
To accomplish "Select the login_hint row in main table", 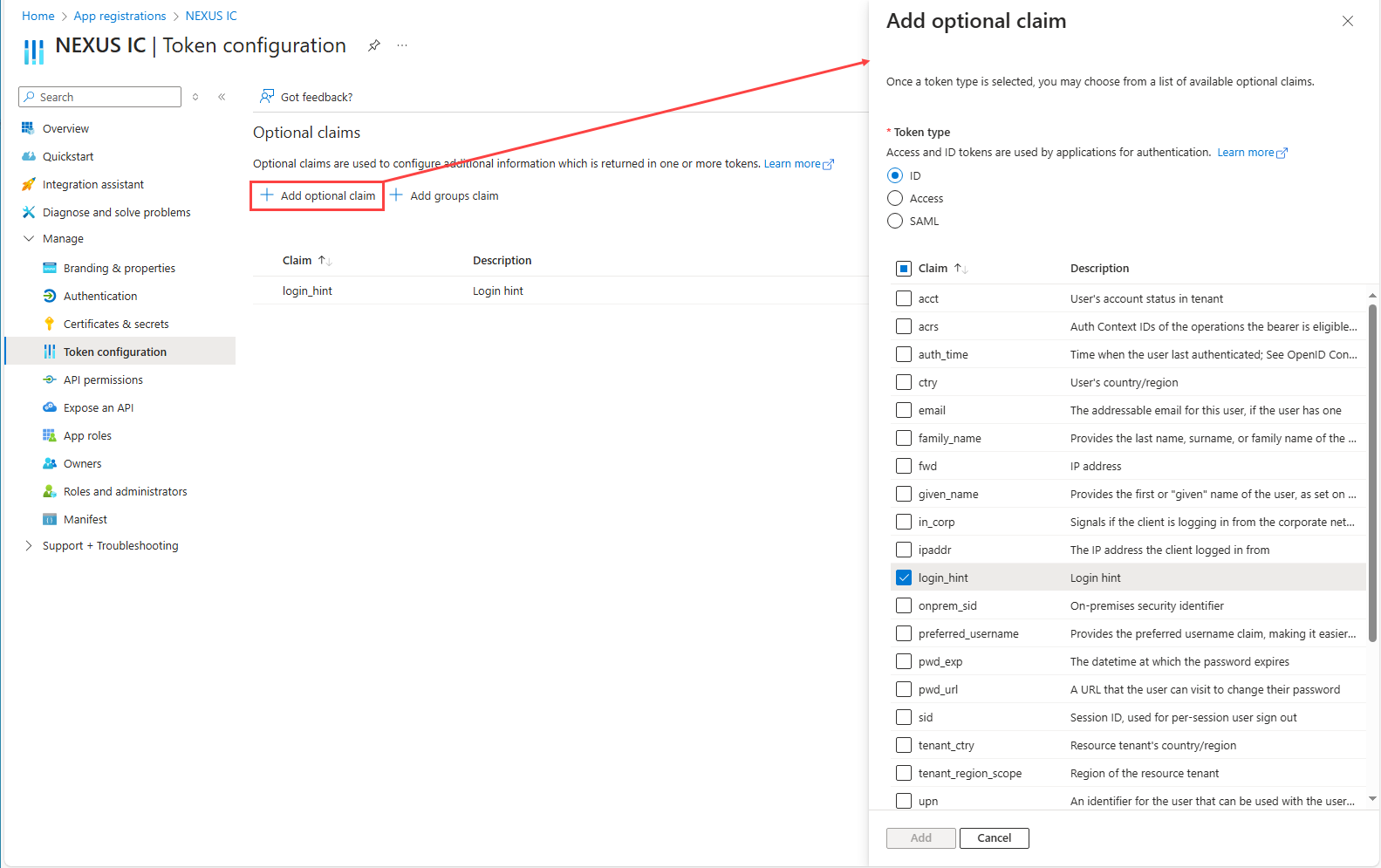I will pos(560,290).
